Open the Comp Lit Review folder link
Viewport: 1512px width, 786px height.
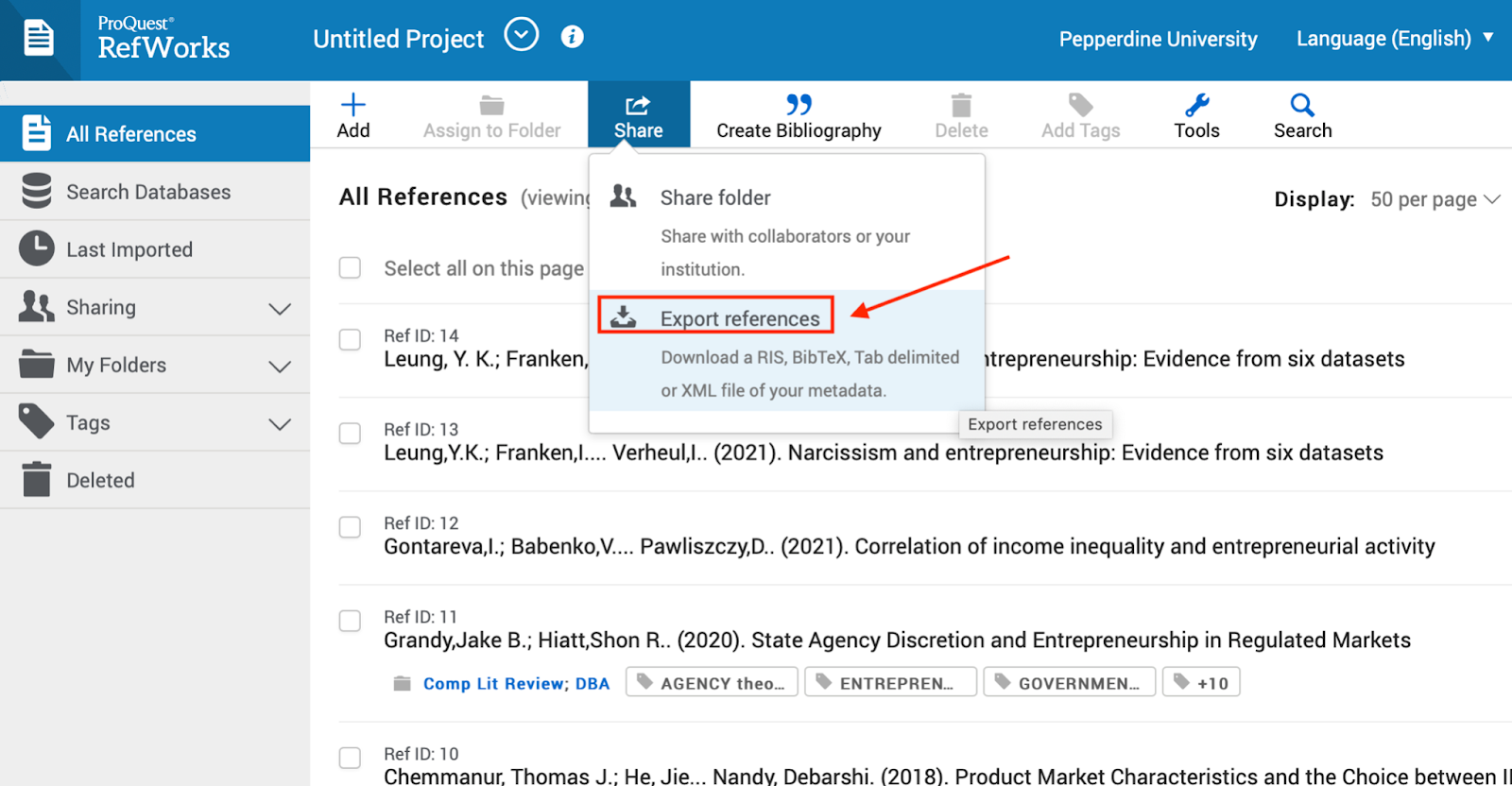click(x=493, y=683)
